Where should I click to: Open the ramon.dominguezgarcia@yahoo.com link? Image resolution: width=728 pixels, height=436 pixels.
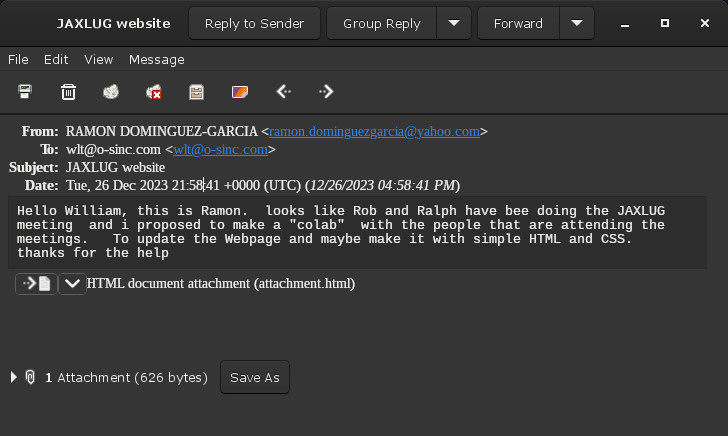pyautogui.click(x=374, y=131)
